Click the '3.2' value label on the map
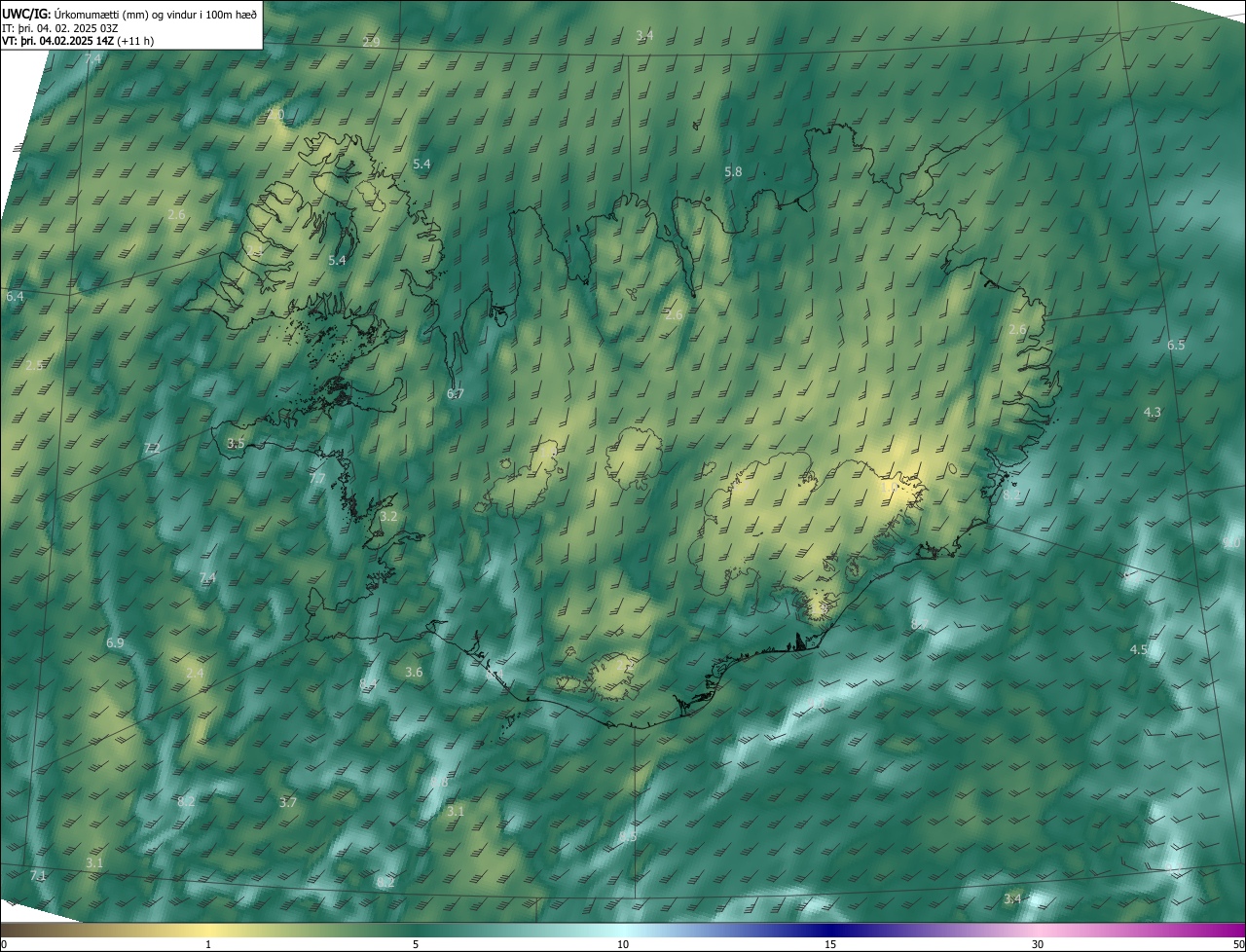Viewport: 1246px width, 952px height. [x=388, y=516]
